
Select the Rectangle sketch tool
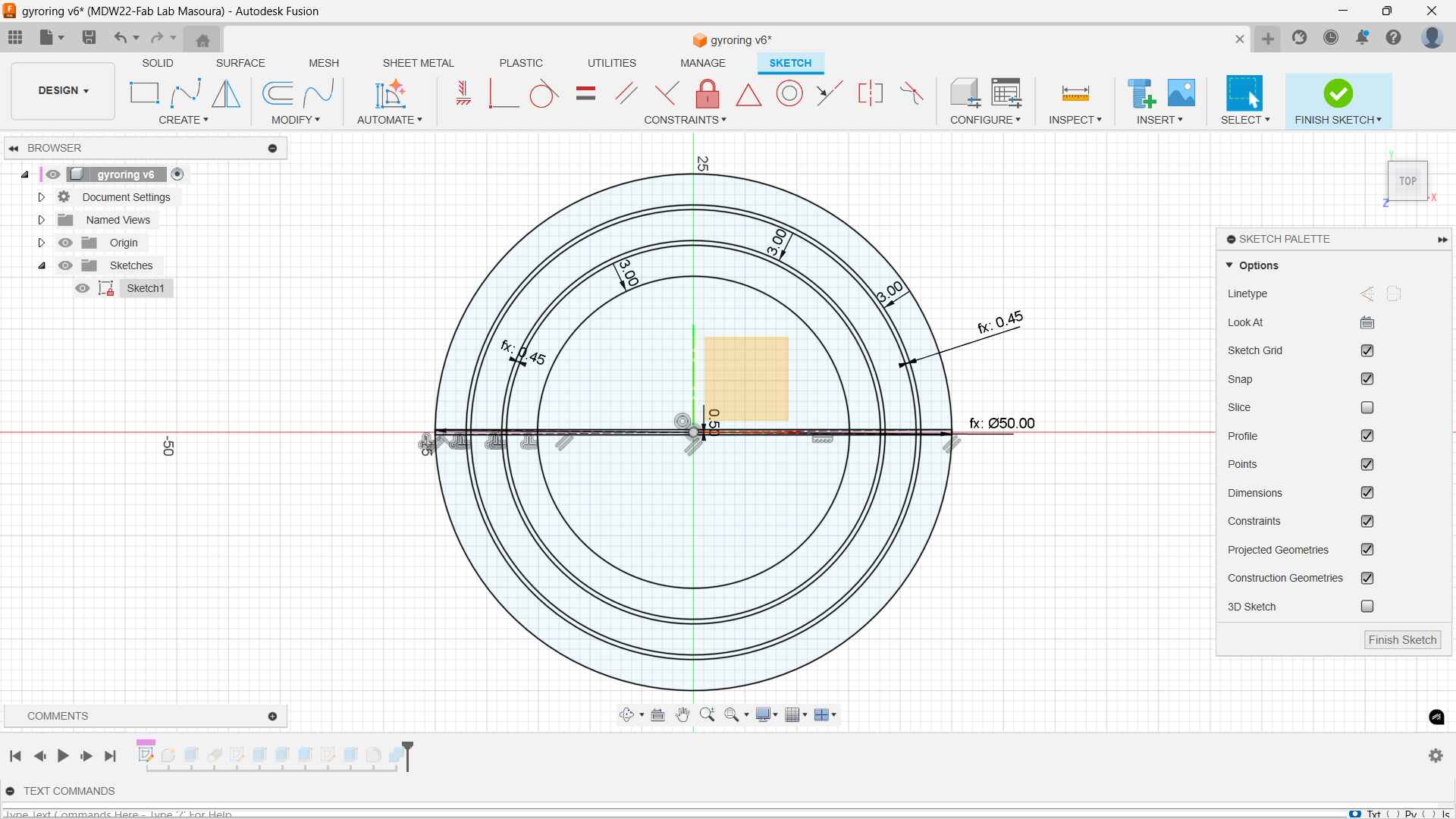pos(144,93)
